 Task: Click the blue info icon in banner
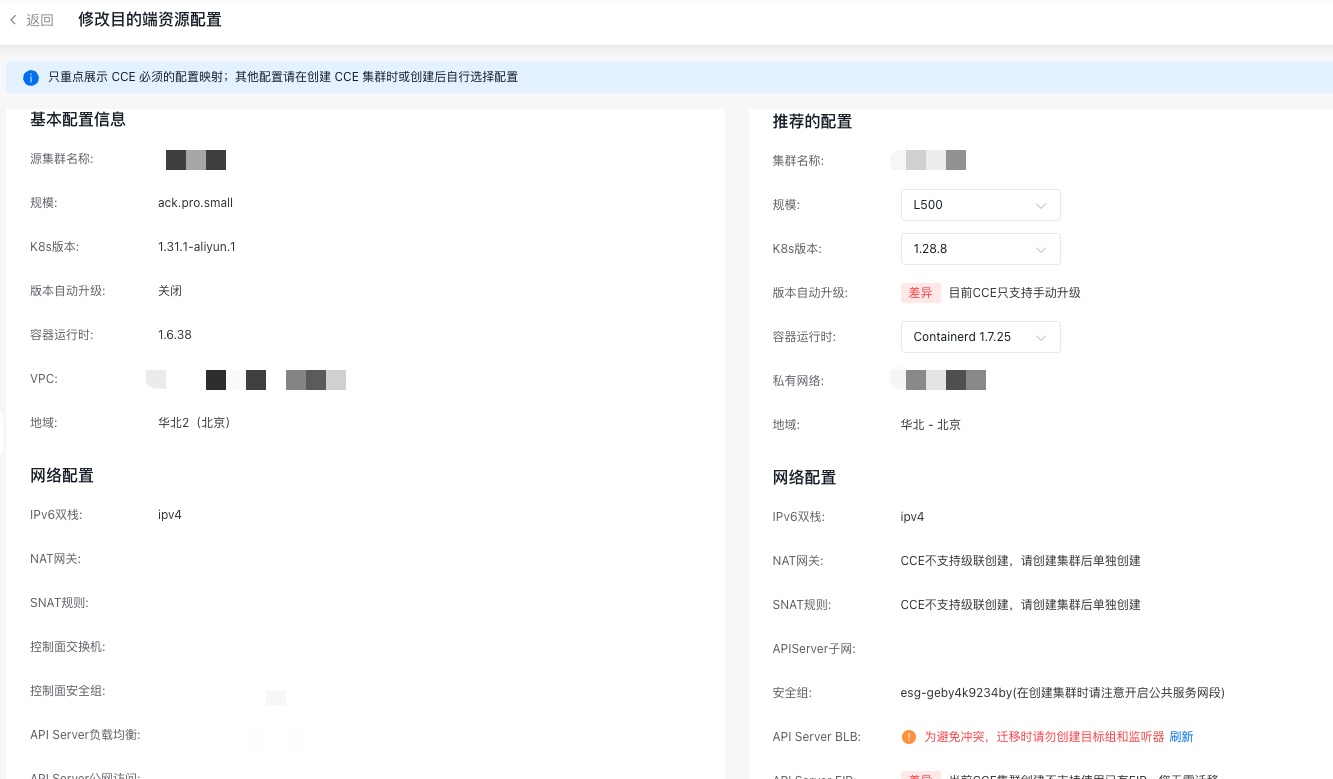[x=30, y=77]
